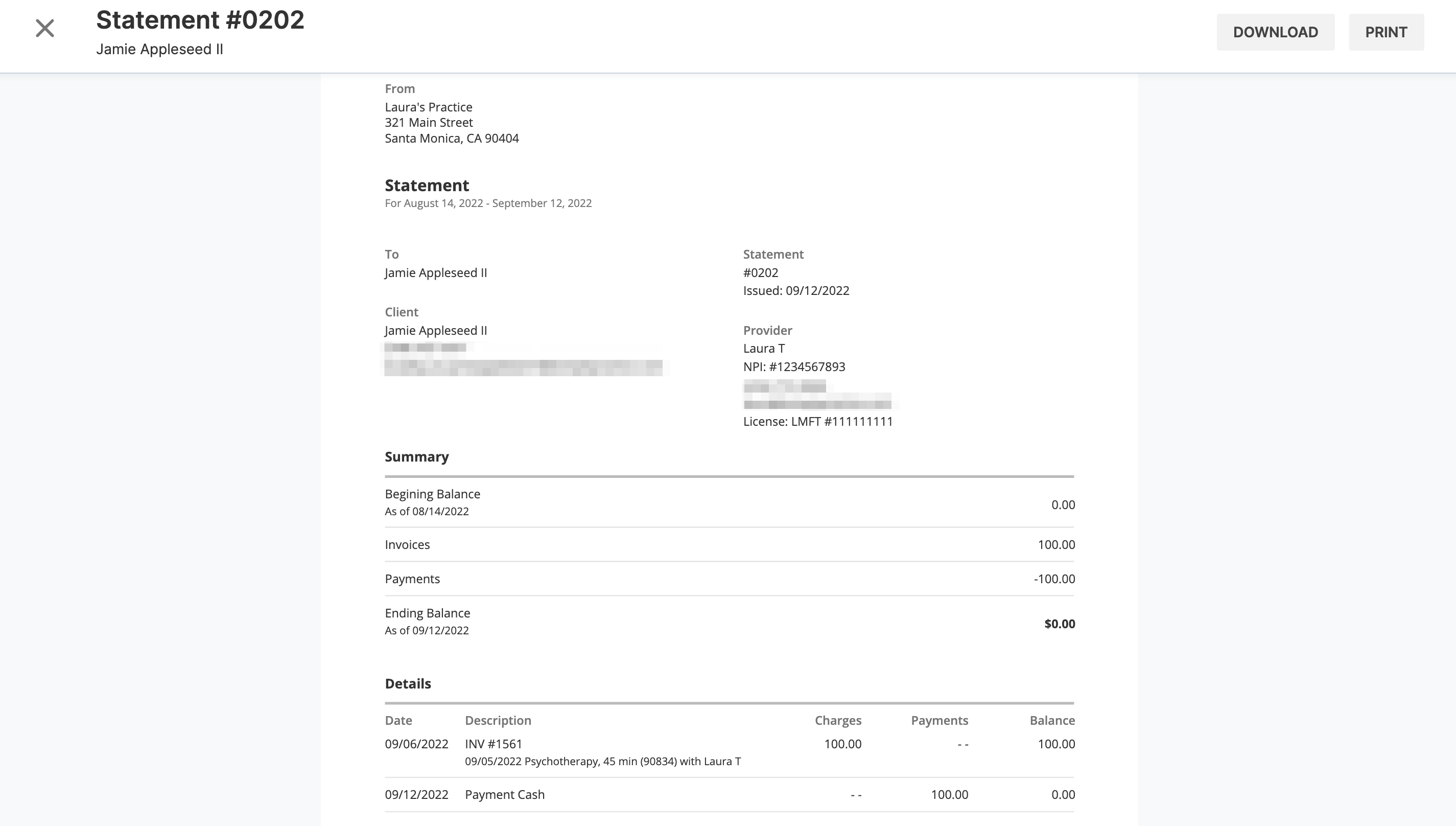The width and height of the screenshot is (1456, 826).
Task: Click the Date column header in Details
Action: [x=398, y=721]
